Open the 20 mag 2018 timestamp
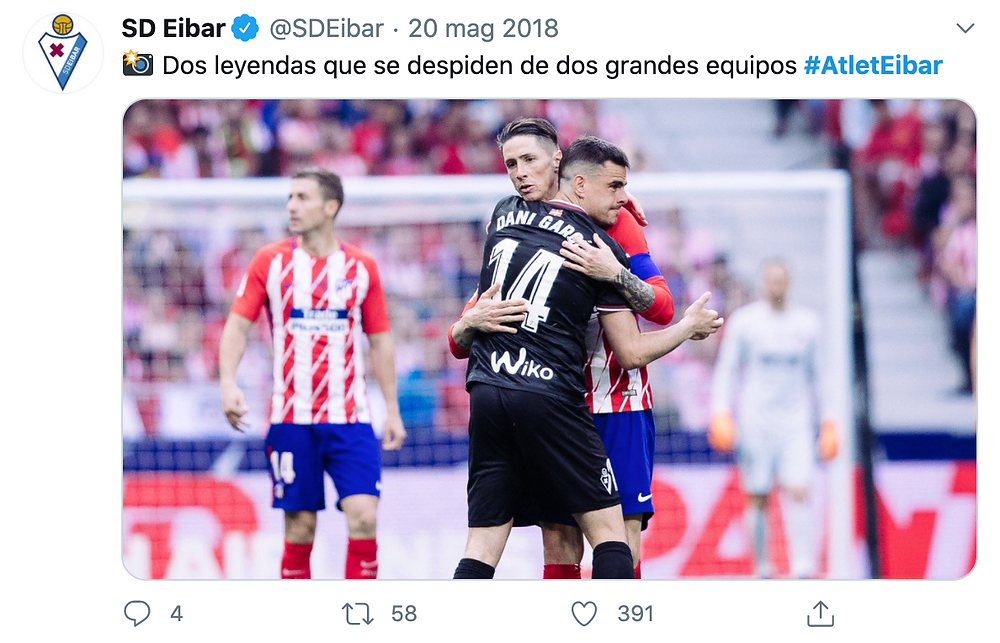Image resolution: width=1000 pixels, height=643 pixels. tap(483, 29)
